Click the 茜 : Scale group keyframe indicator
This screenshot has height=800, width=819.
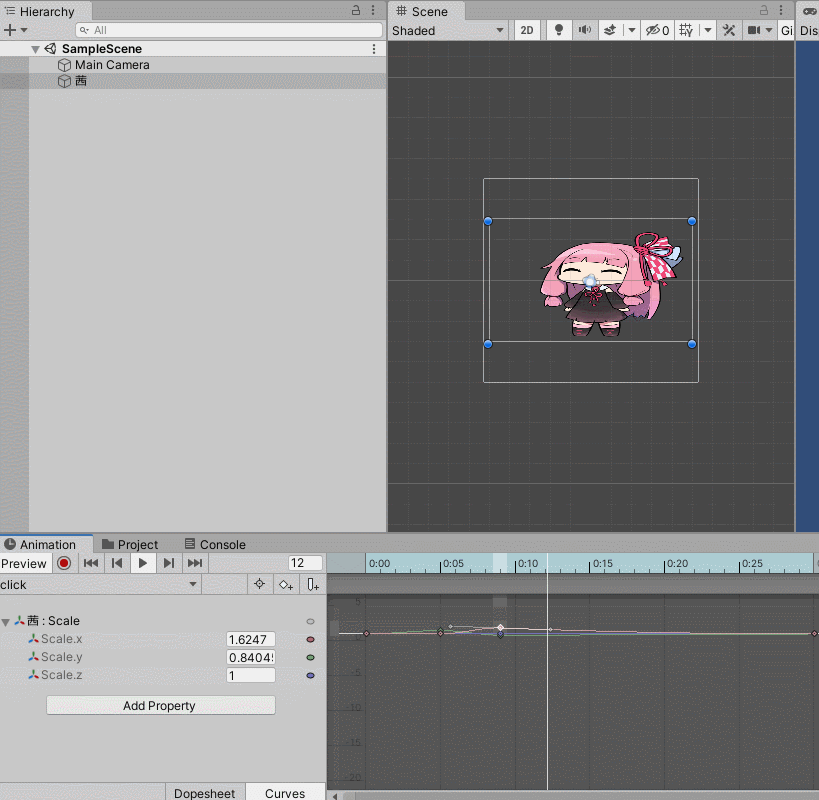click(x=310, y=621)
